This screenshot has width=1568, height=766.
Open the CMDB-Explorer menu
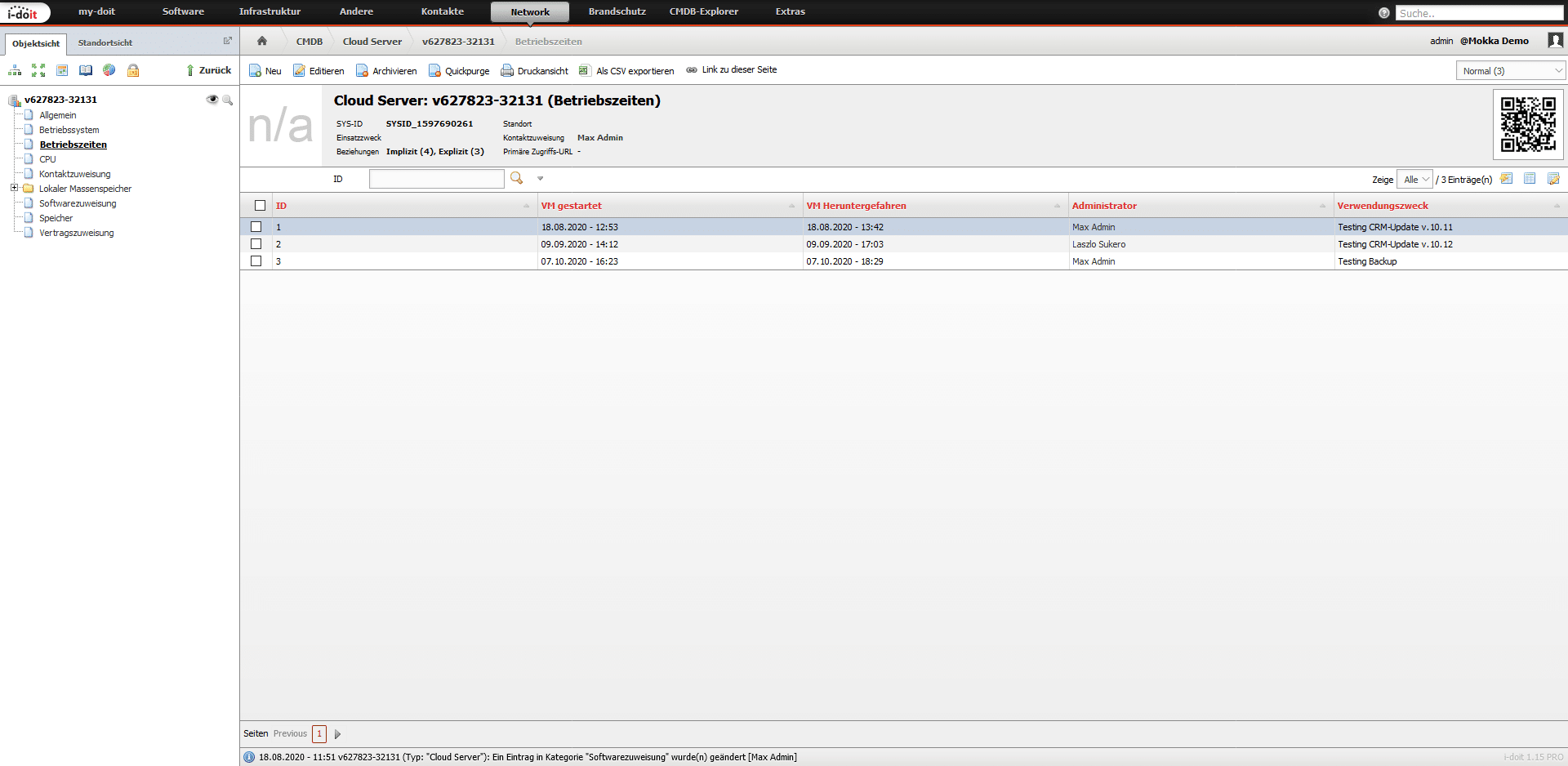click(x=703, y=11)
